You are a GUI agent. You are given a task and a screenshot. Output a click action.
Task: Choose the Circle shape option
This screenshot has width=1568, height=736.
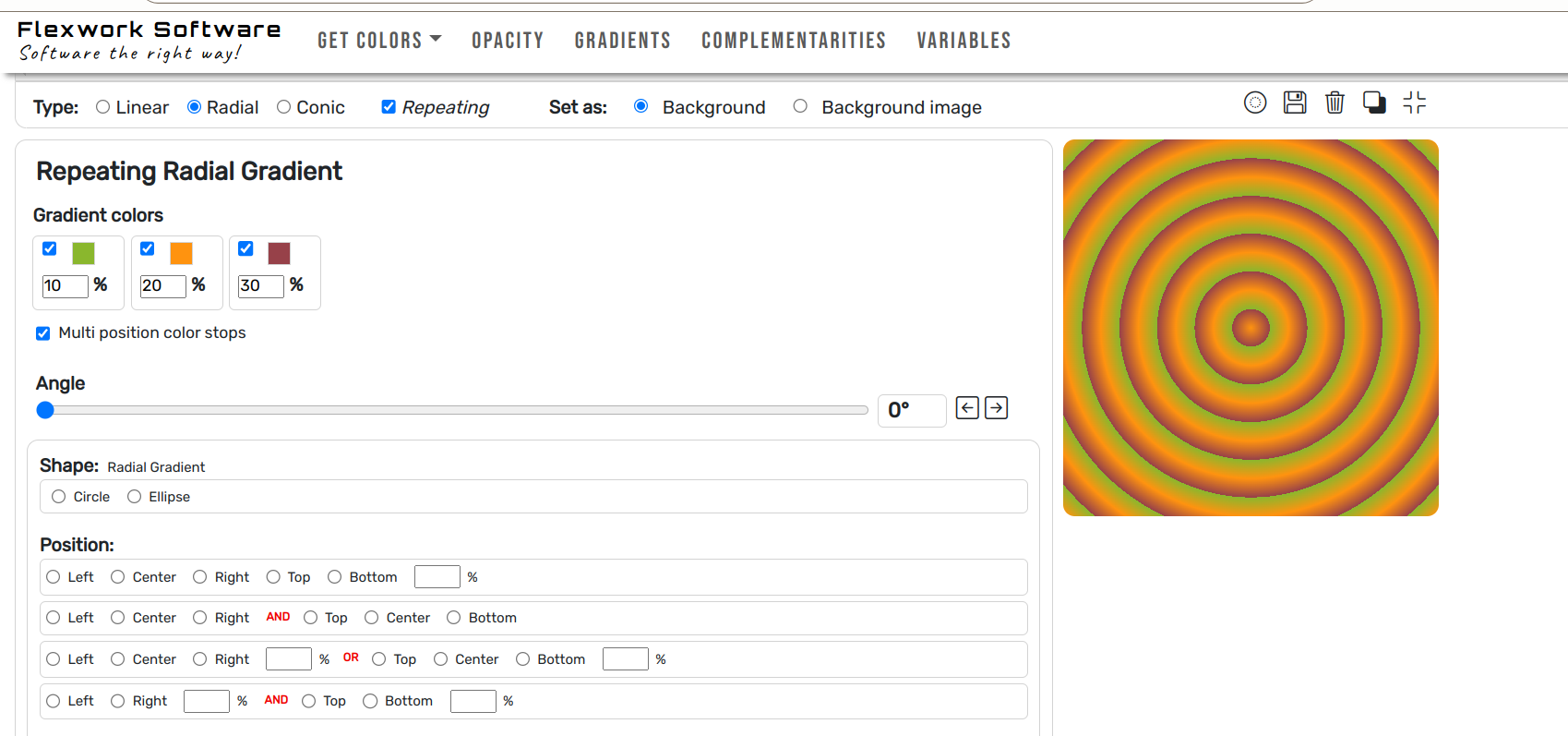pos(58,497)
